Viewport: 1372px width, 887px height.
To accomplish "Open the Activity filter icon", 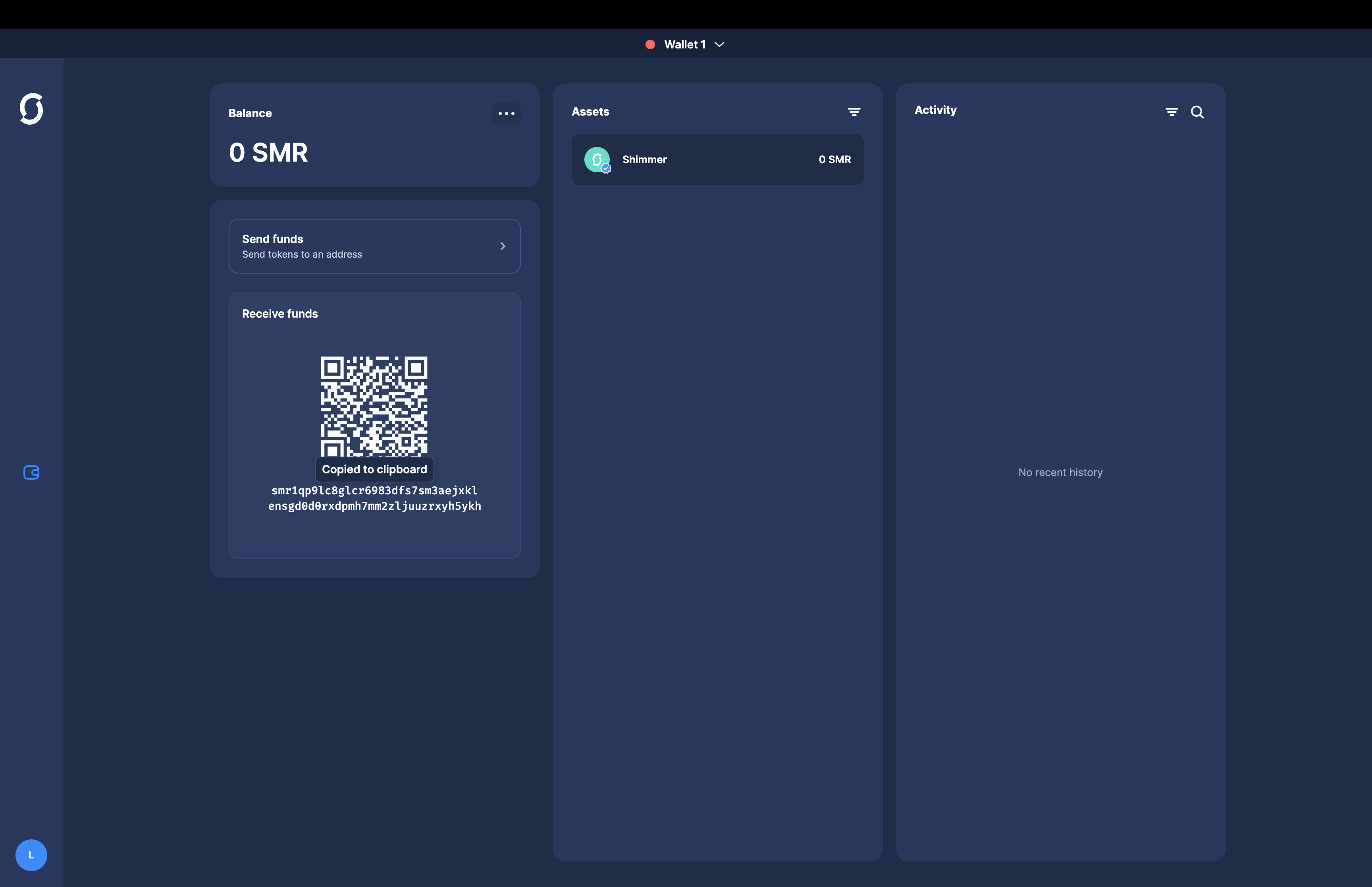I will pos(1171,112).
